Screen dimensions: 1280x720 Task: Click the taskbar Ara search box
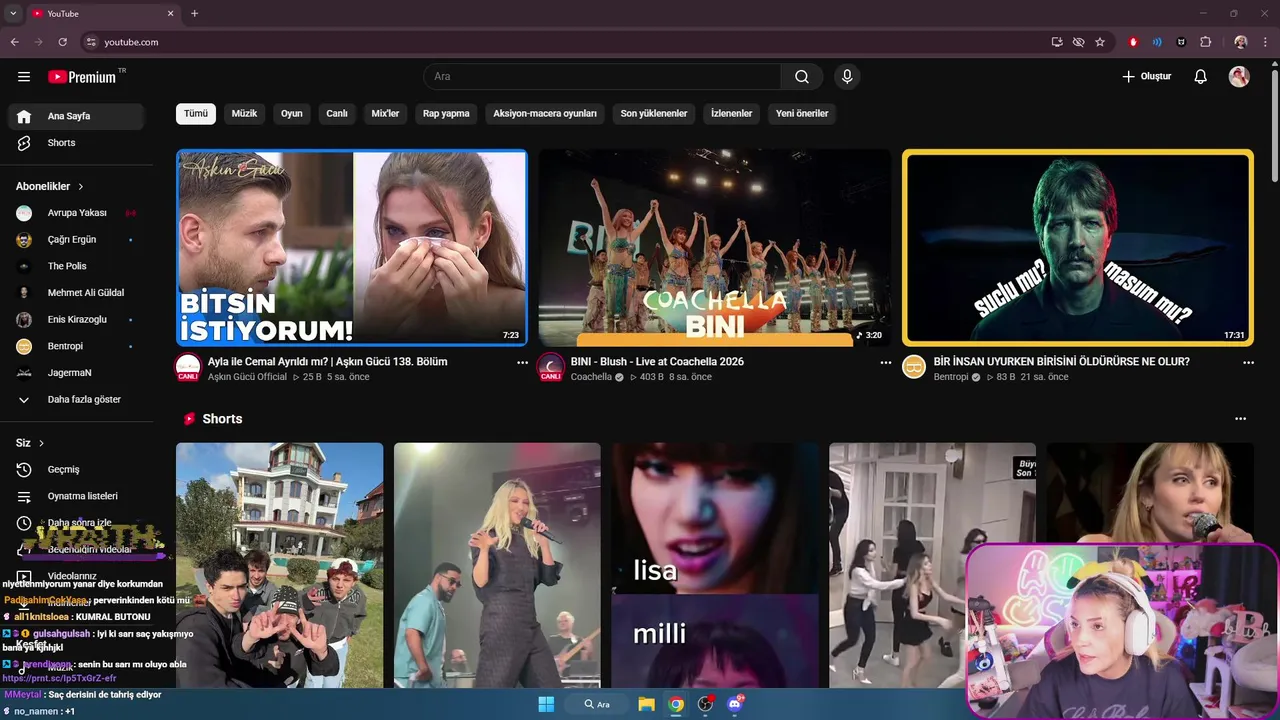click(x=597, y=704)
